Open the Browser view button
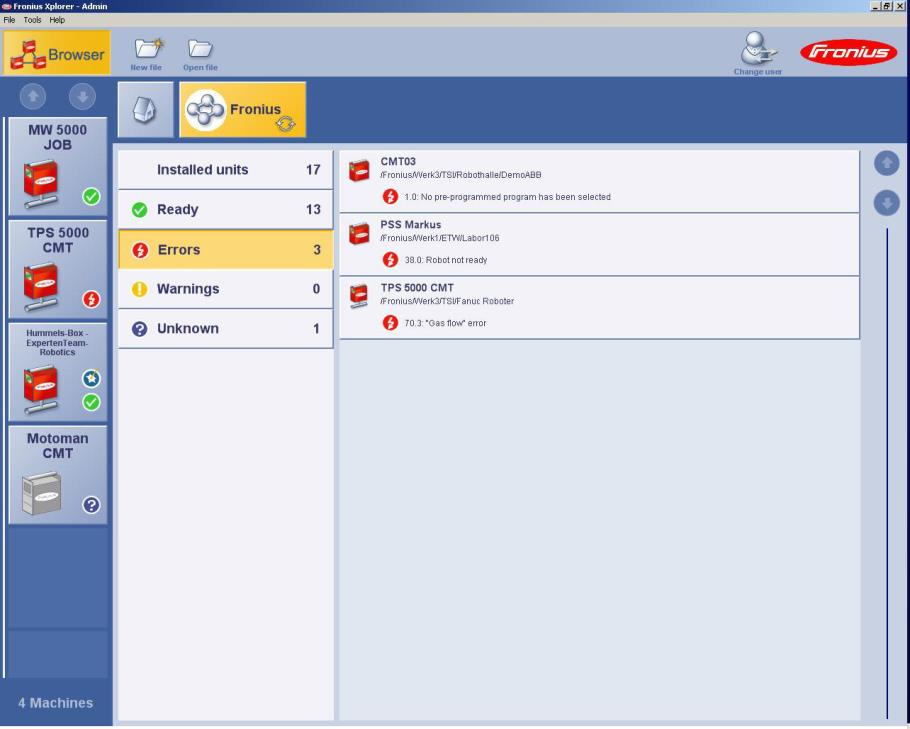The width and height of the screenshot is (910, 729). (x=57, y=53)
